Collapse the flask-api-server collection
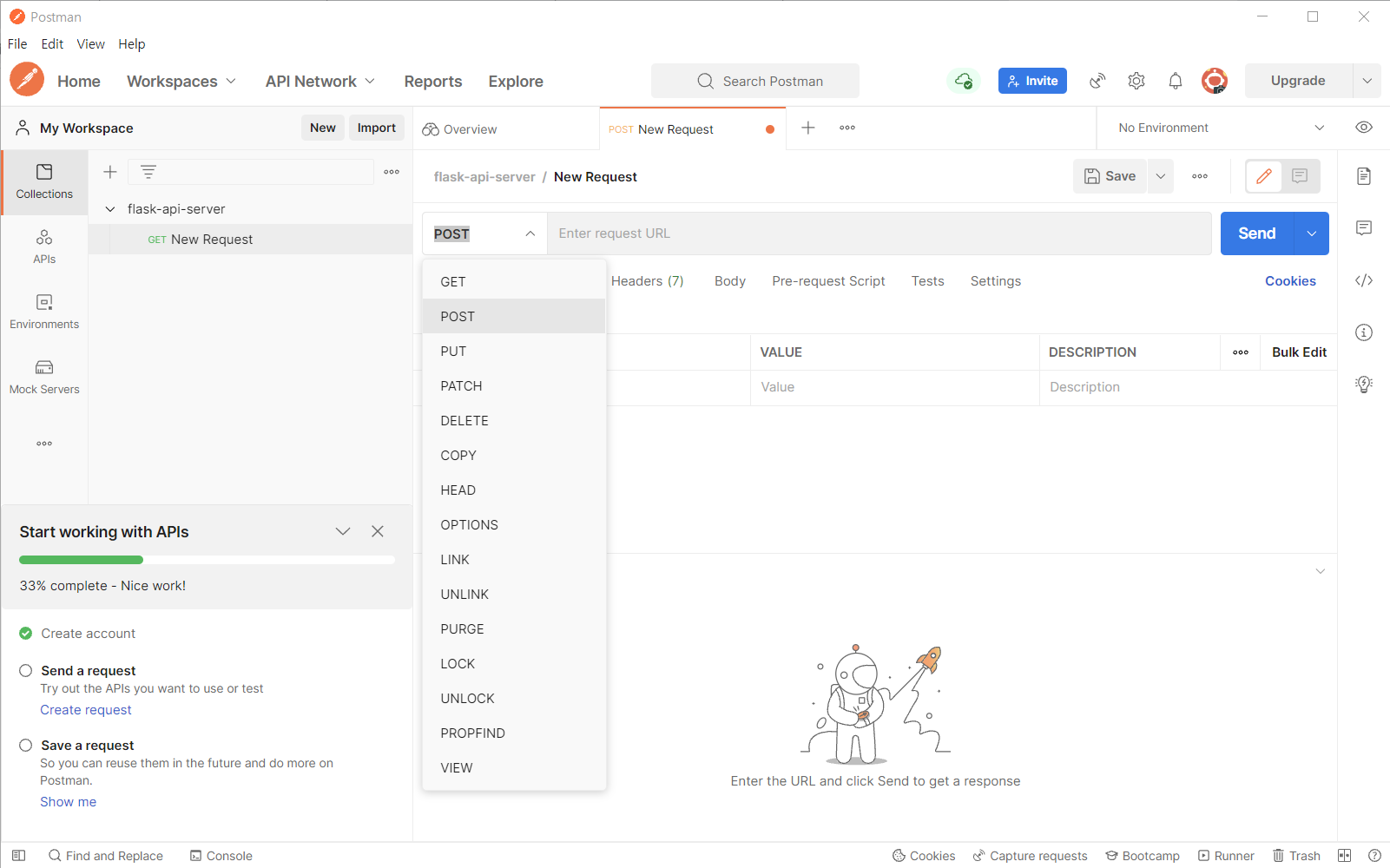Screen dimensions: 1390x868 (110, 209)
